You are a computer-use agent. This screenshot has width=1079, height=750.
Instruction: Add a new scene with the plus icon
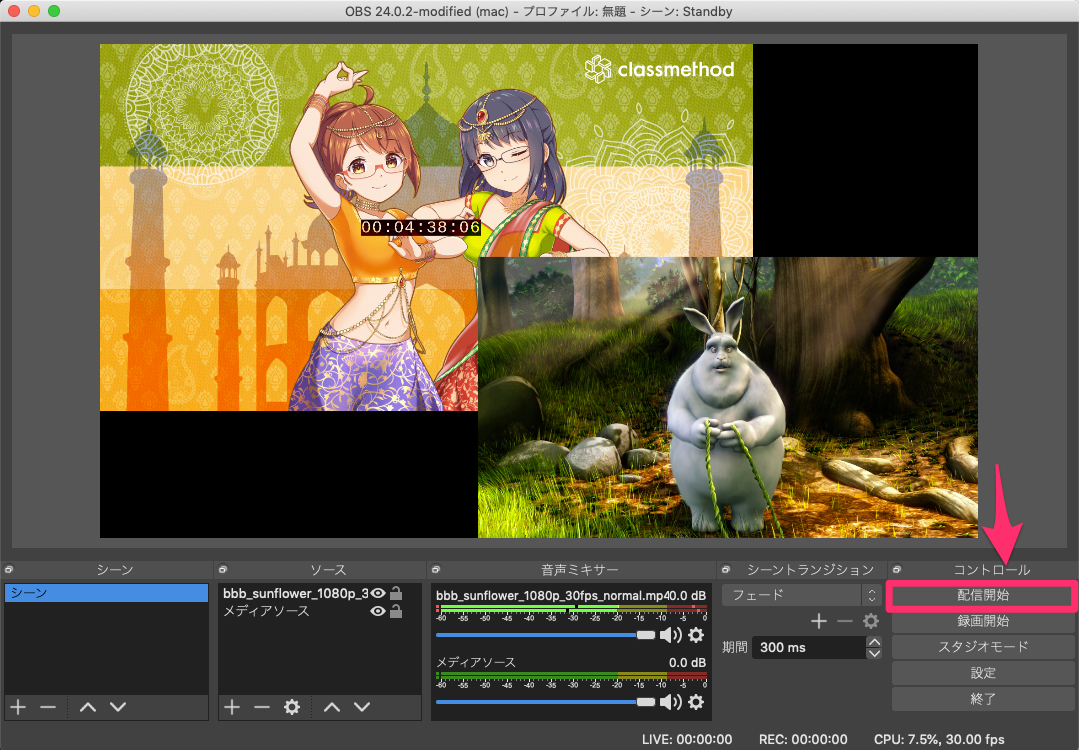pyautogui.click(x=19, y=707)
